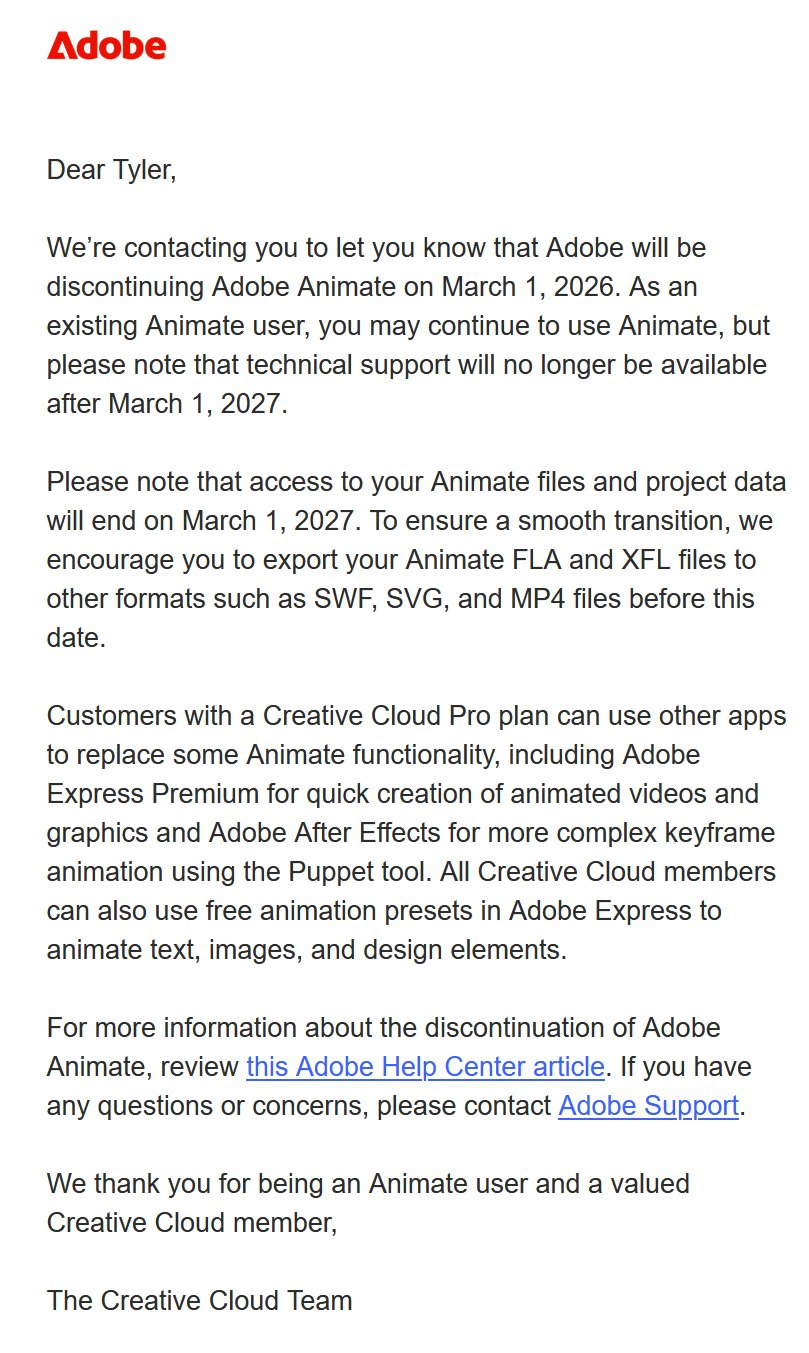809x1353 pixels.
Task: Click the red Adobe logo
Action: click(106, 45)
